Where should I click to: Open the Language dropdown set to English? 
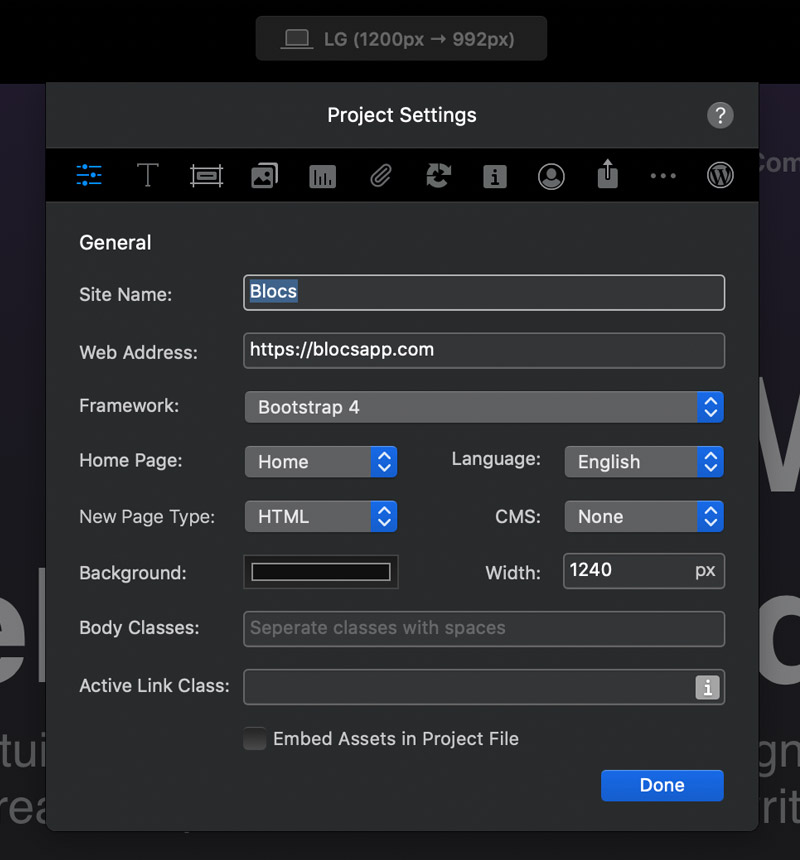tap(644, 462)
